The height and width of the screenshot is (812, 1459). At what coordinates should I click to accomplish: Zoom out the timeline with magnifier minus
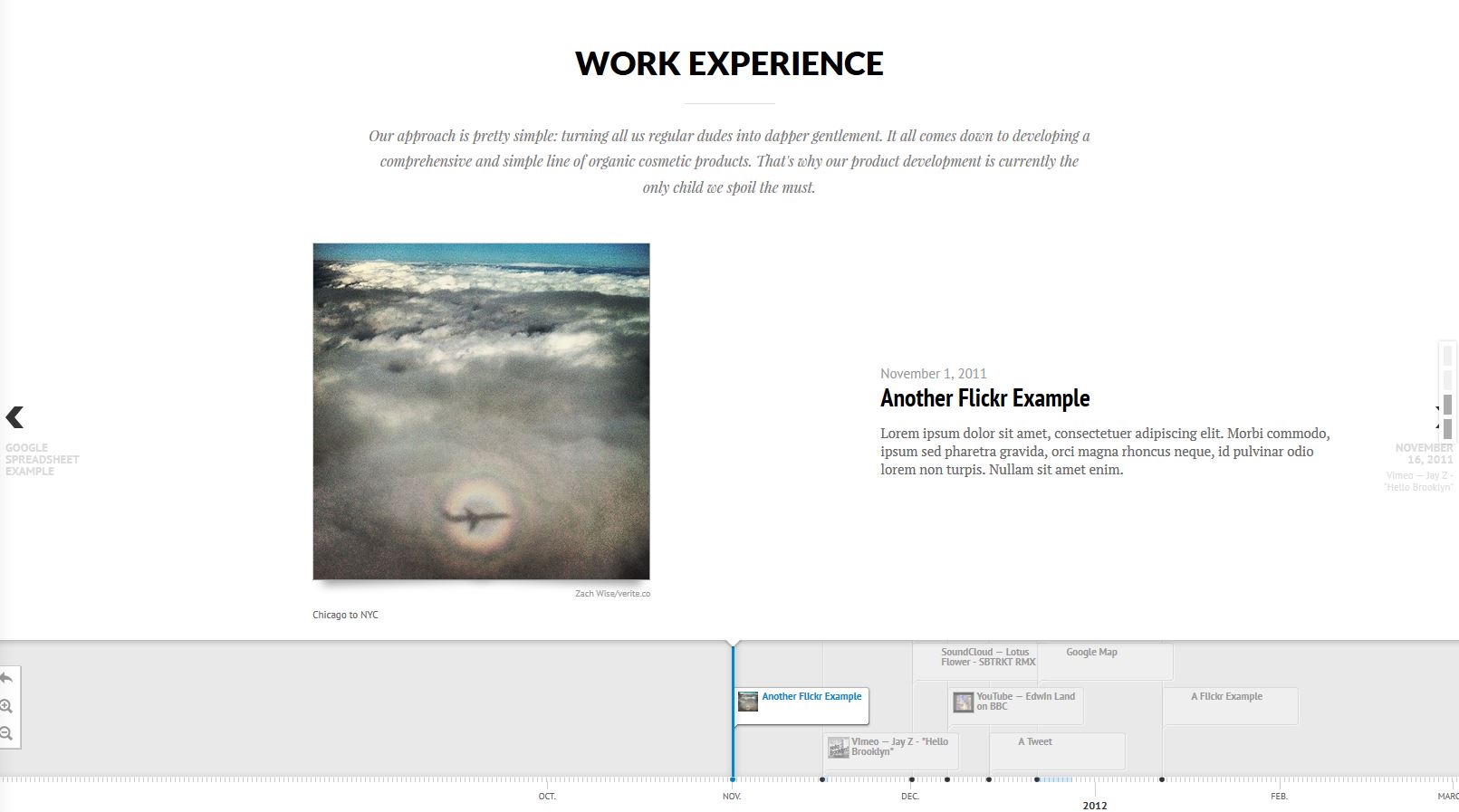click(6, 733)
